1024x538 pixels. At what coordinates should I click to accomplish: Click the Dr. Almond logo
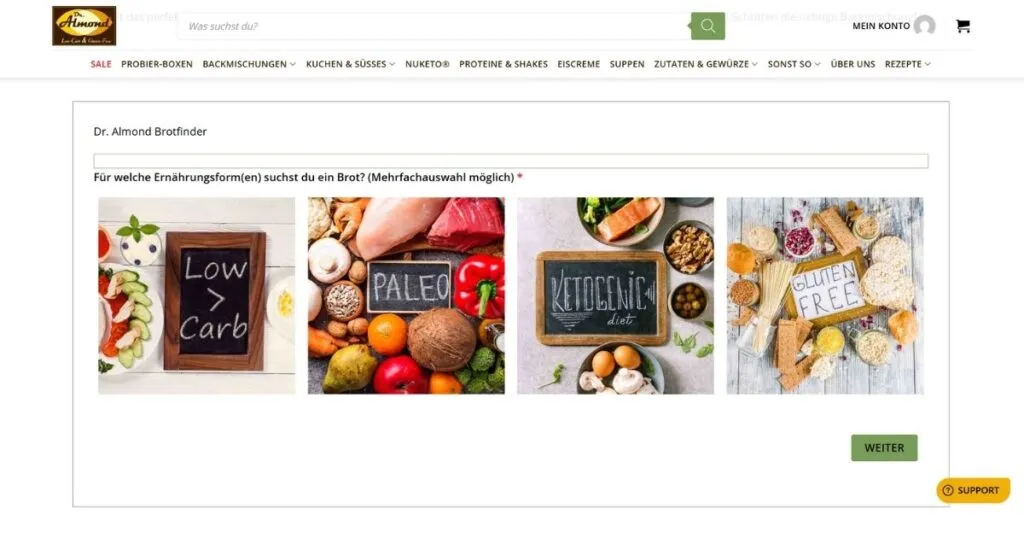point(84,26)
